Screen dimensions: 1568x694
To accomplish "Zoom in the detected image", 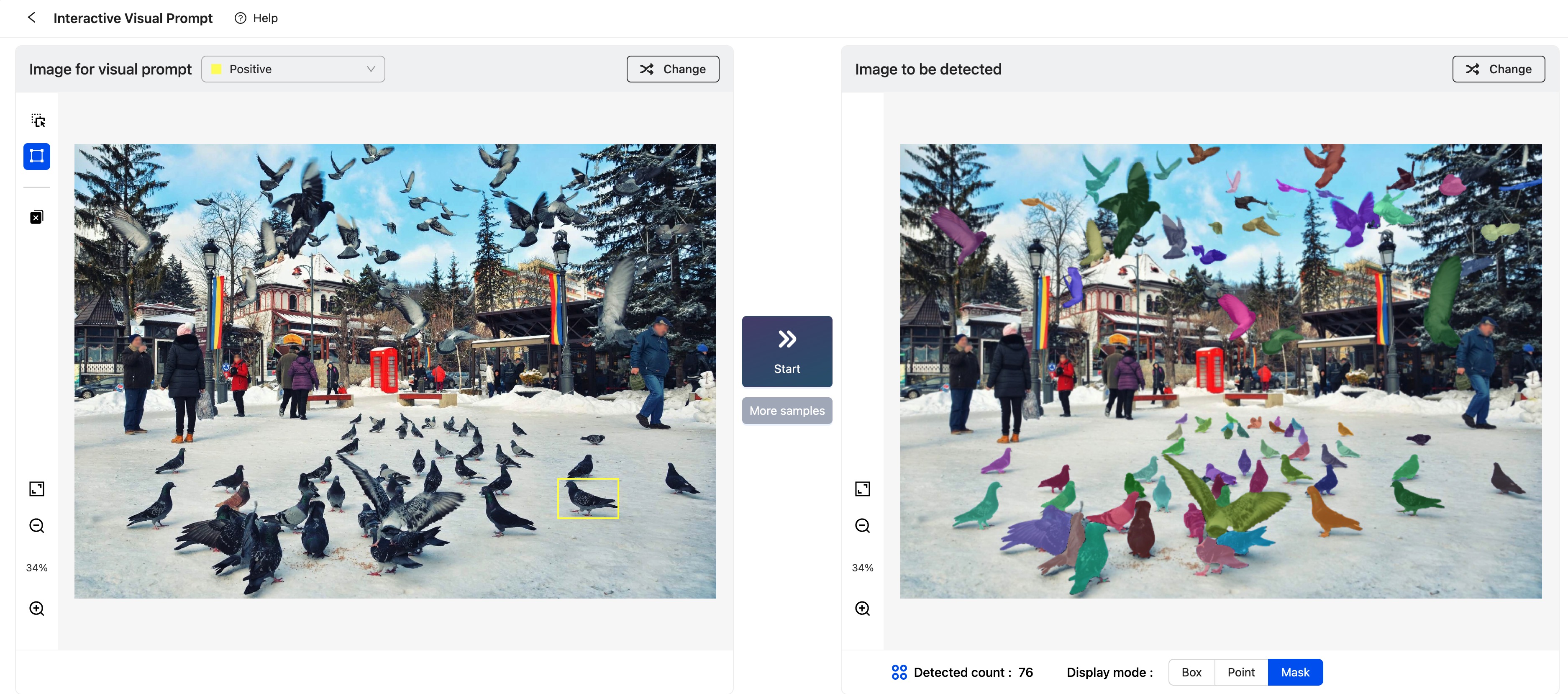I will [x=863, y=609].
